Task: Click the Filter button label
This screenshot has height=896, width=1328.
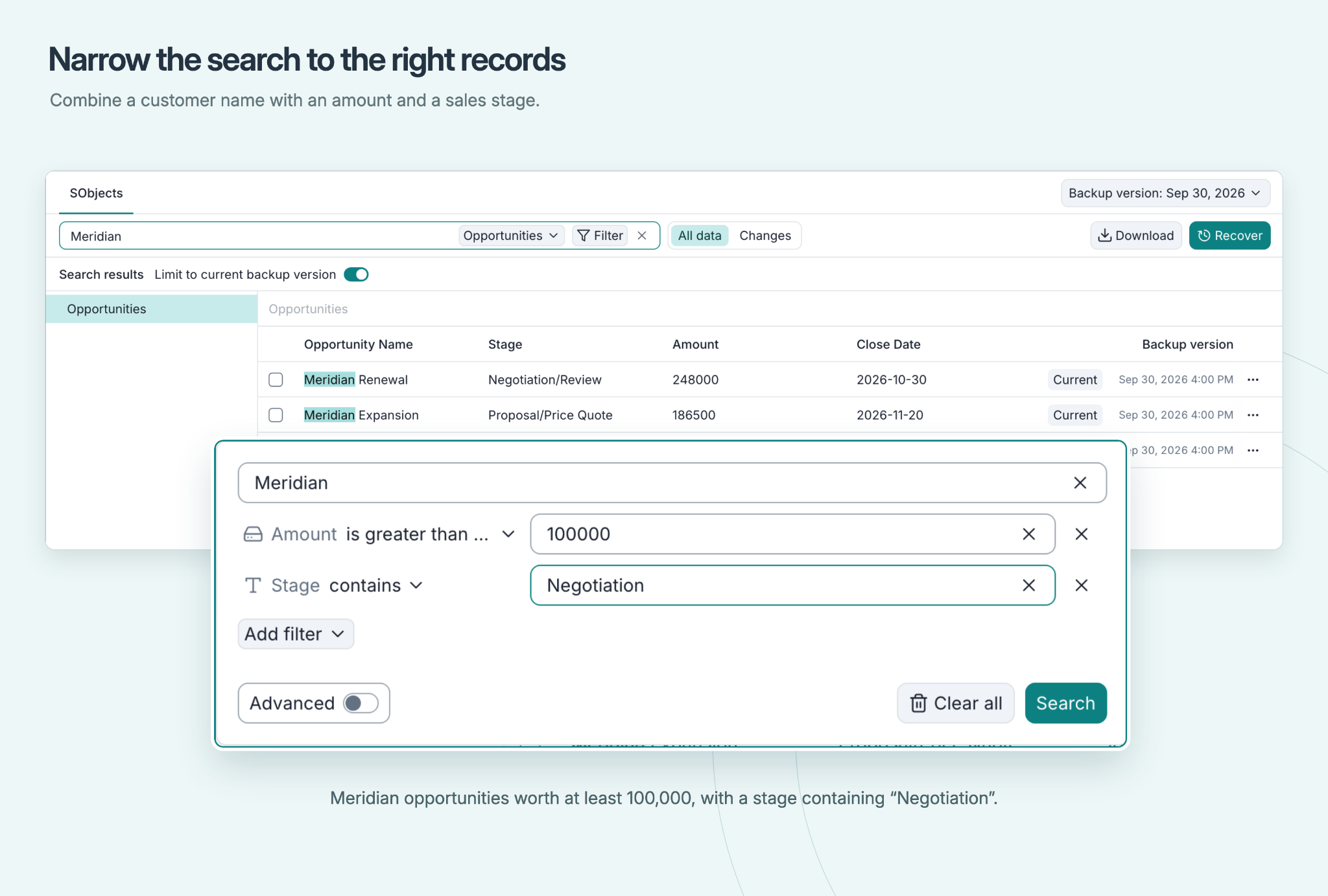Action: click(x=608, y=235)
